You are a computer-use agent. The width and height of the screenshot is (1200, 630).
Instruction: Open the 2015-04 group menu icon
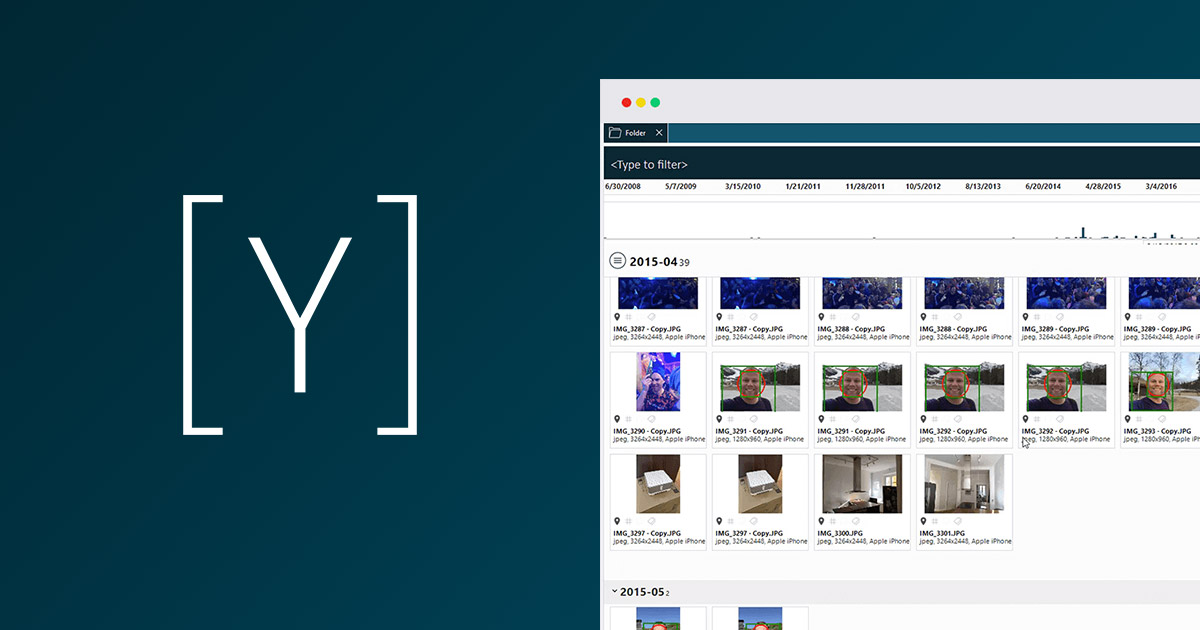click(x=618, y=261)
